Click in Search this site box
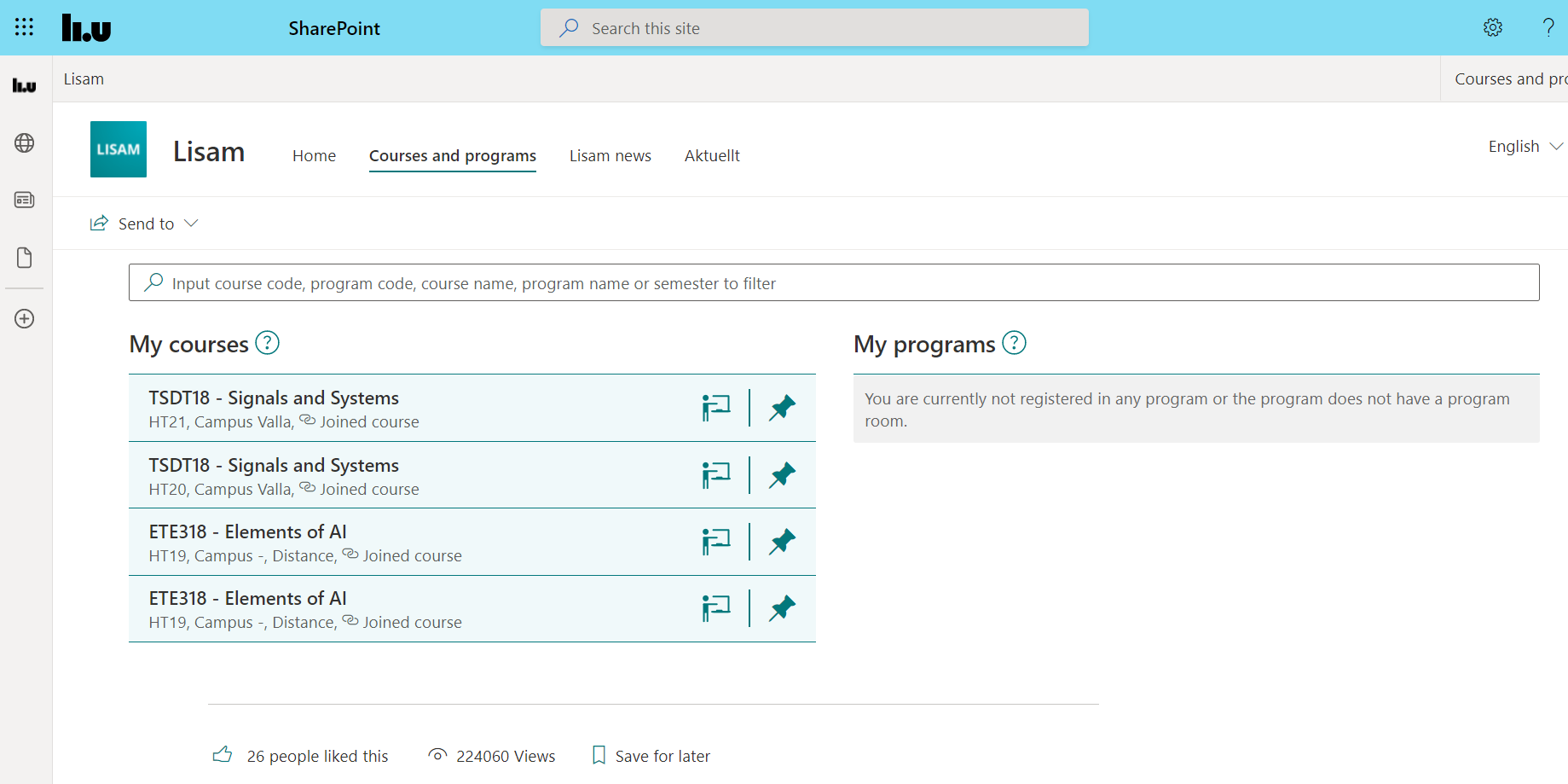The width and height of the screenshot is (1568, 784). [814, 28]
